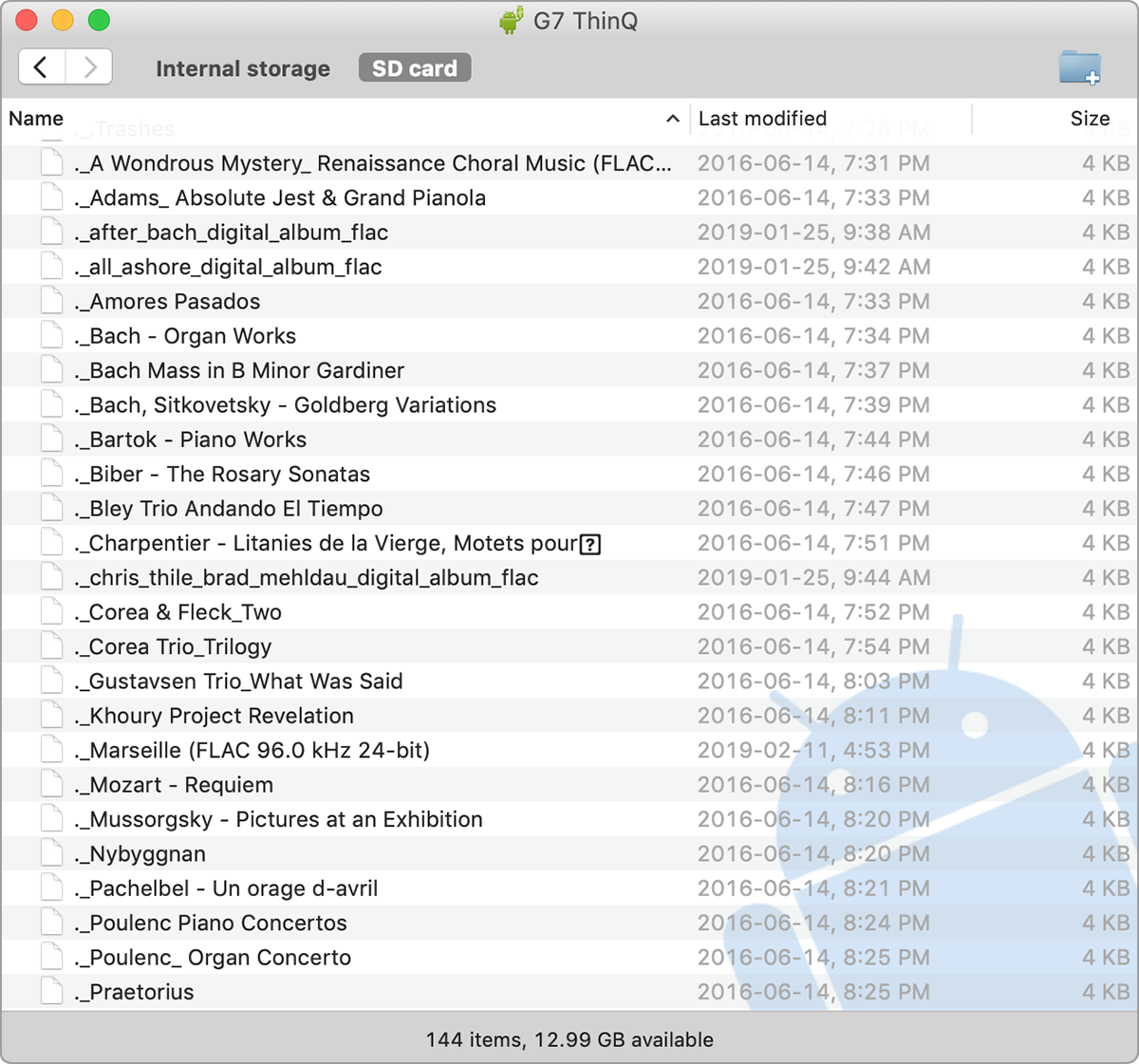Select ._after_bach_digital_album_flac file name
This screenshot has width=1139, height=1064.
click(232, 233)
